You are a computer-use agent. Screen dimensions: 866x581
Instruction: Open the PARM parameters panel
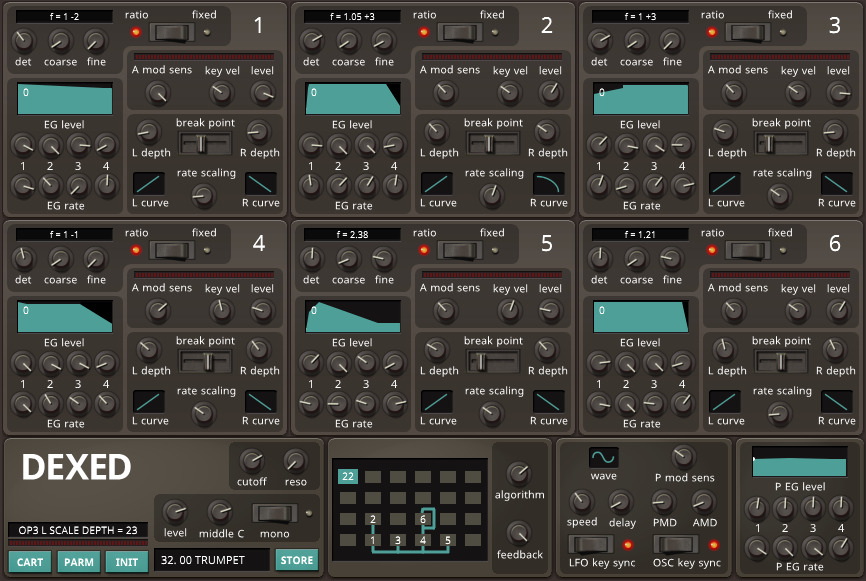(x=78, y=561)
